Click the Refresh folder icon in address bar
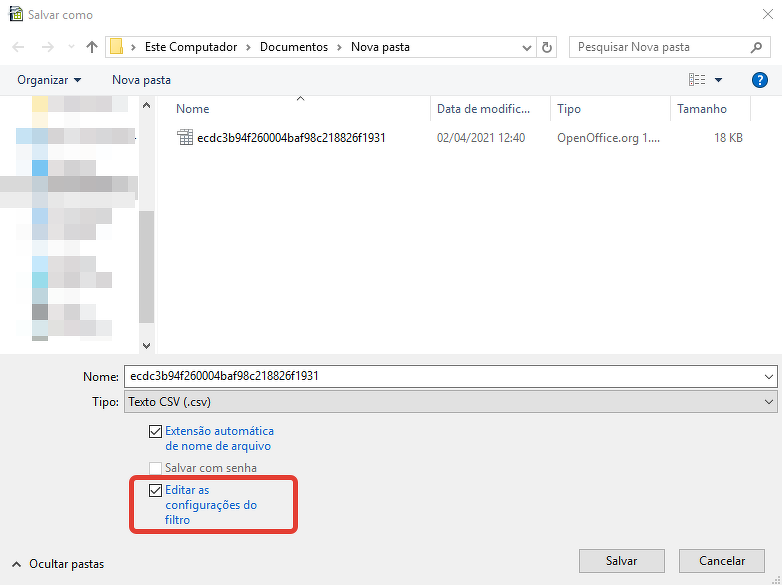This screenshot has width=782, height=585. click(x=547, y=47)
